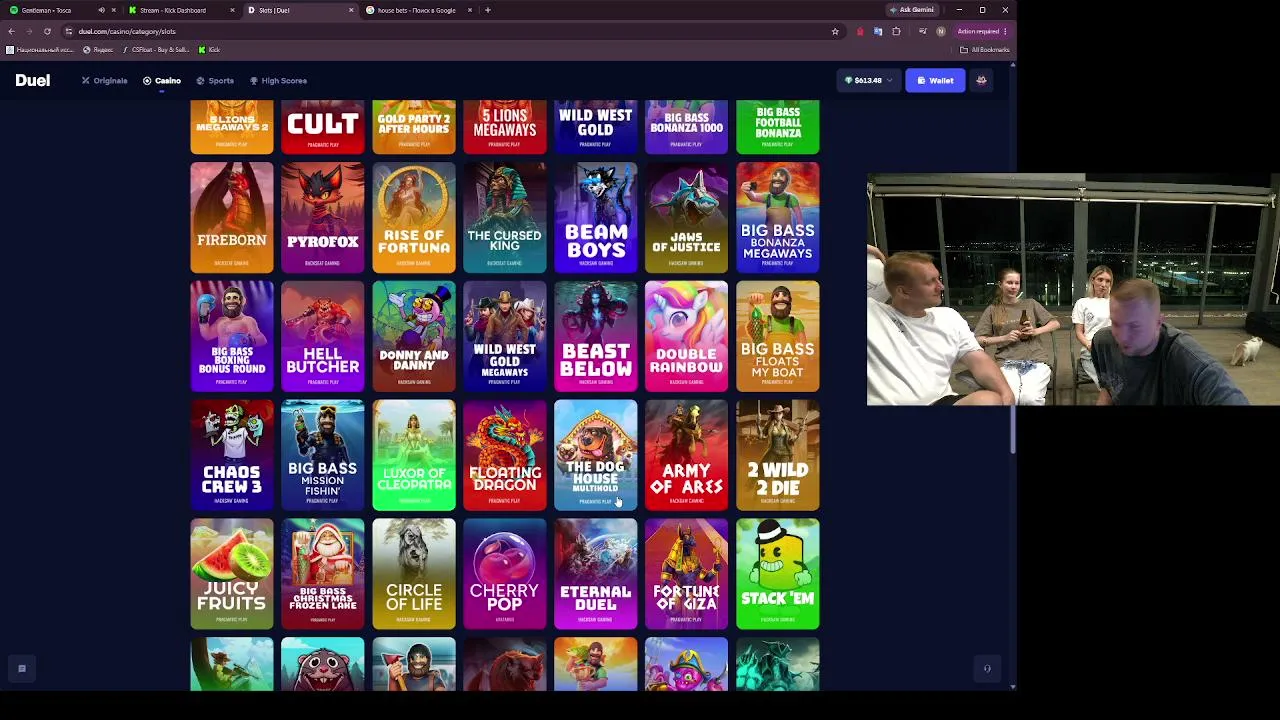
Task: Open the Hell Butcher slot
Action: pos(323,336)
